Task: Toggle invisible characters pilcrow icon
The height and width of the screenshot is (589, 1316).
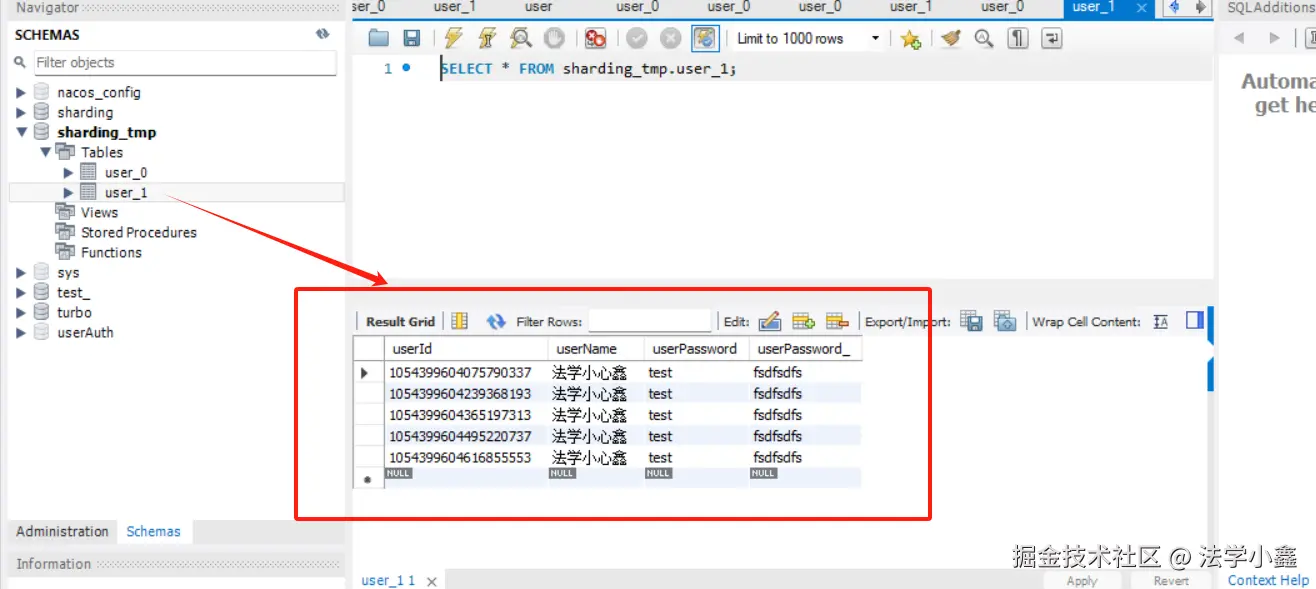Action: point(1017,38)
